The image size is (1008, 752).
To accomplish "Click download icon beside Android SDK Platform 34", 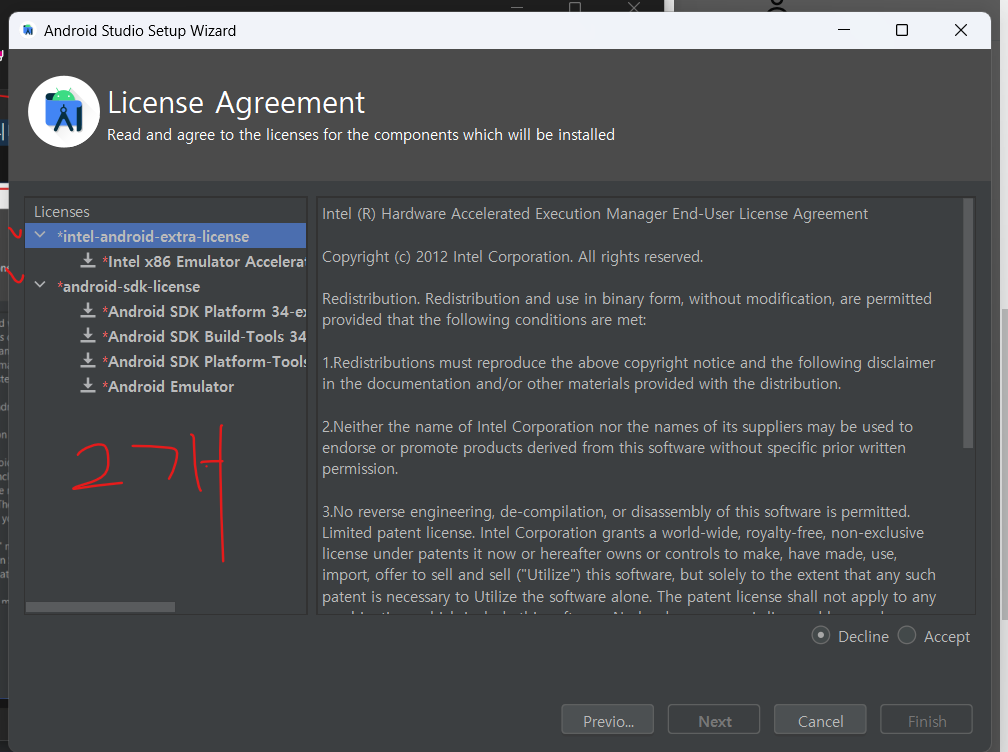I will tap(88, 310).
